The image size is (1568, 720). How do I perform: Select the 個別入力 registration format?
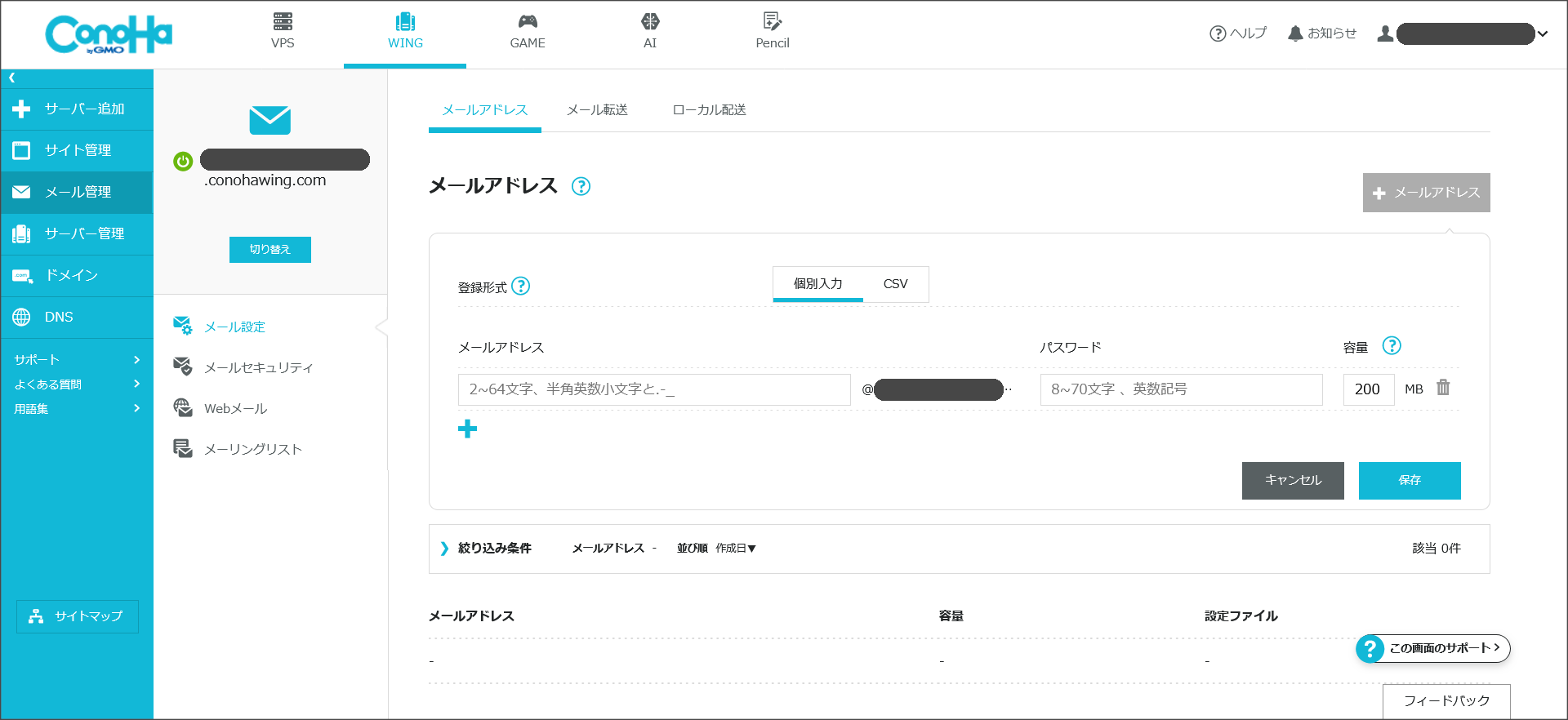pyautogui.click(x=817, y=284)
